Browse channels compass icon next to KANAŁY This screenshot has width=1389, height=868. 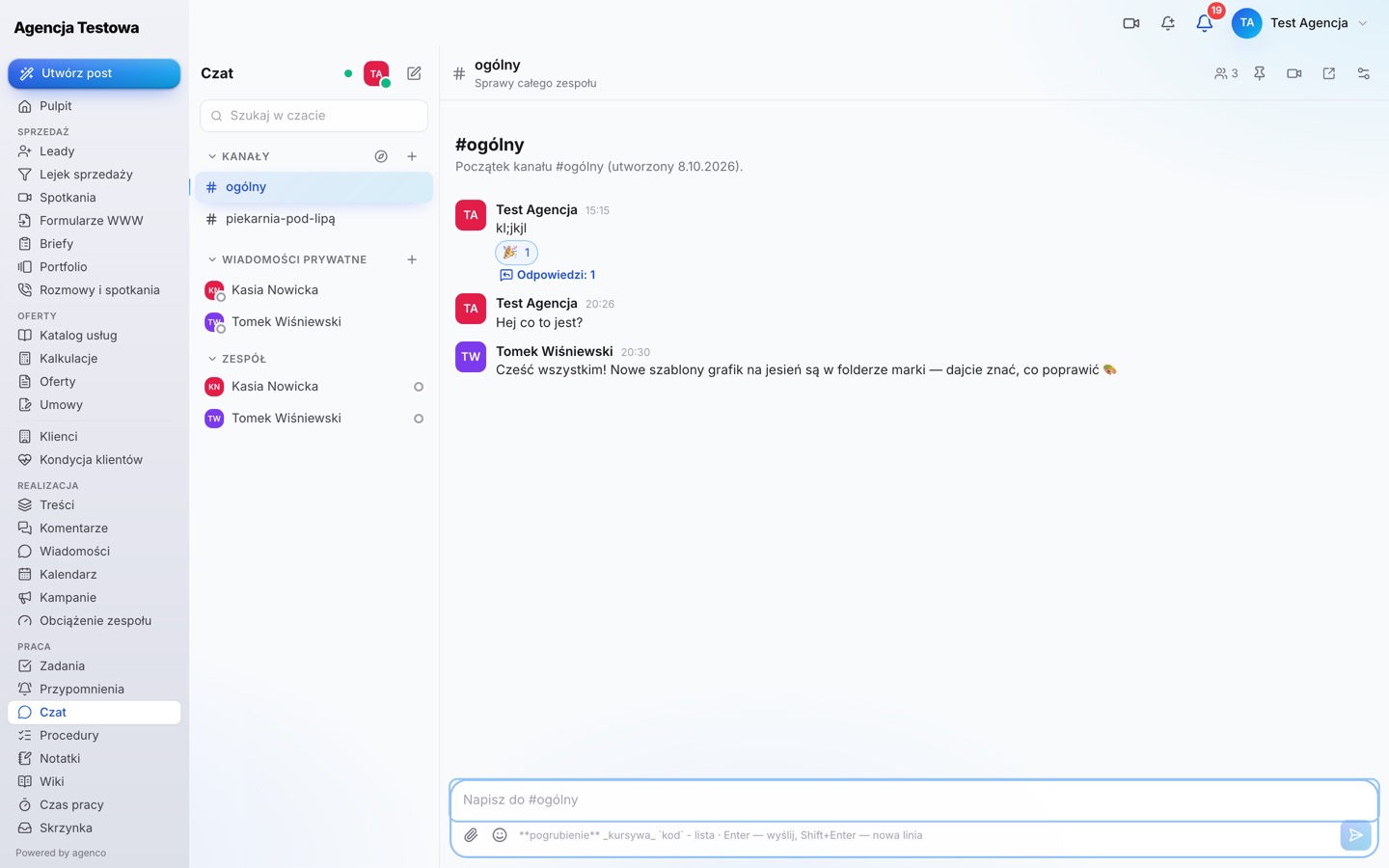381,156
